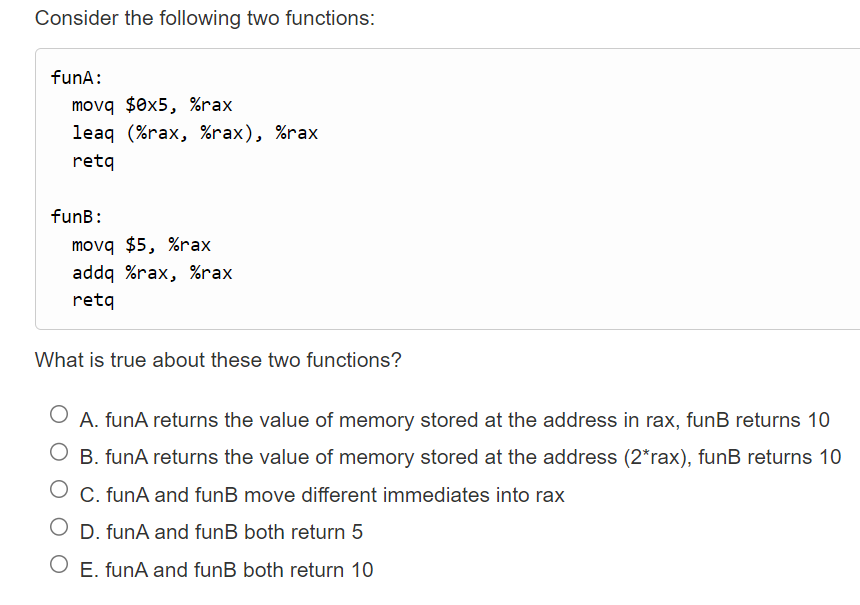Click the first retq line under funA

(92, 160)
